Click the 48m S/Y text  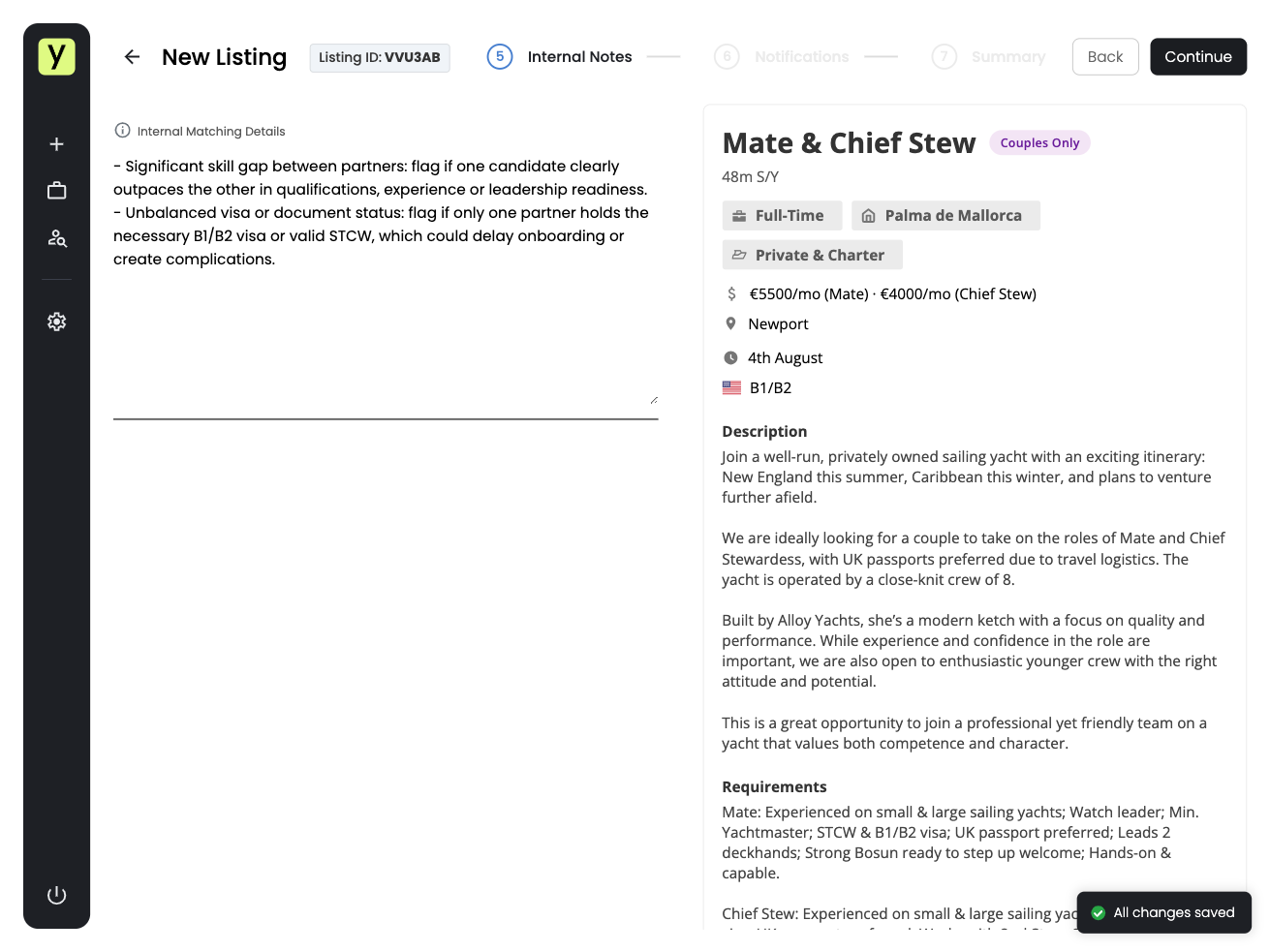pos(750,176)
